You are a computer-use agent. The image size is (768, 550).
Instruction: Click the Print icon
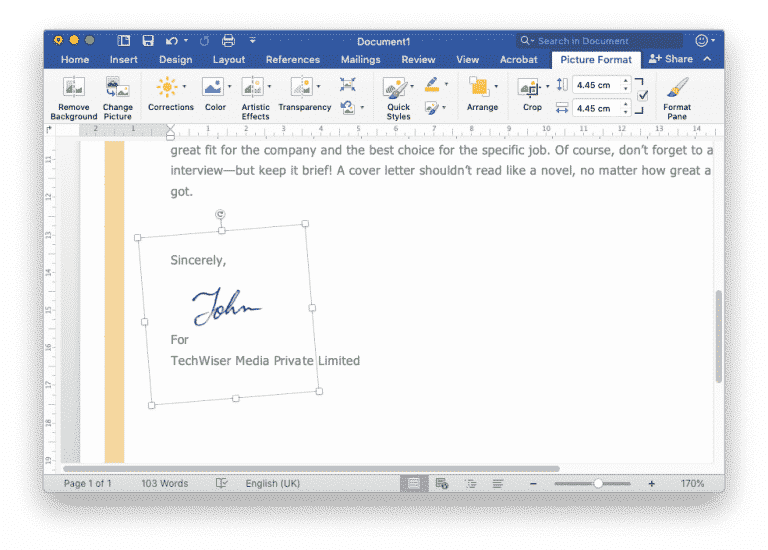[x=228, y=41]
